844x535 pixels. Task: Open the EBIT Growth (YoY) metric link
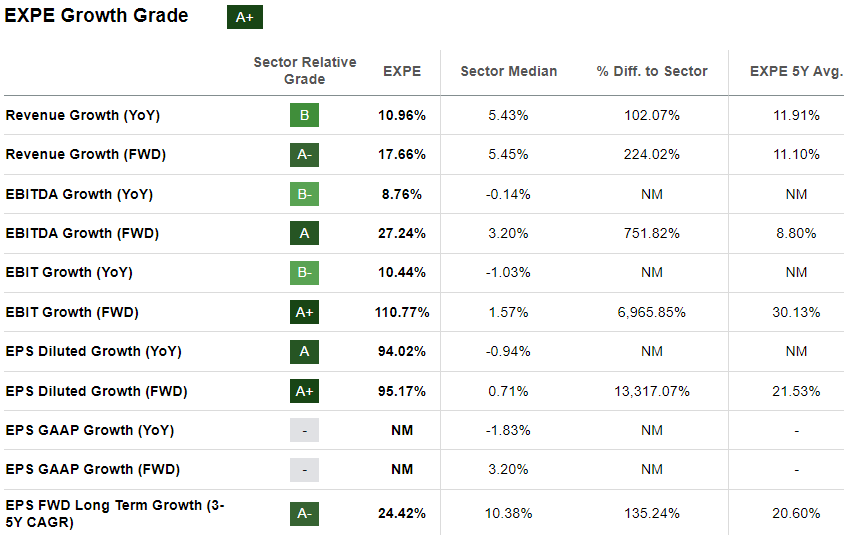(69, 272)
